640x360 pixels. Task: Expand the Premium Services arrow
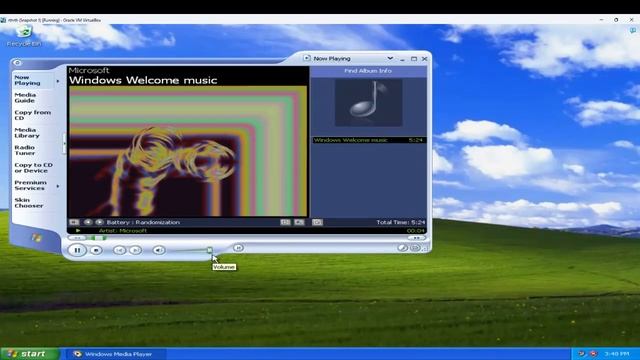point(58,186)
